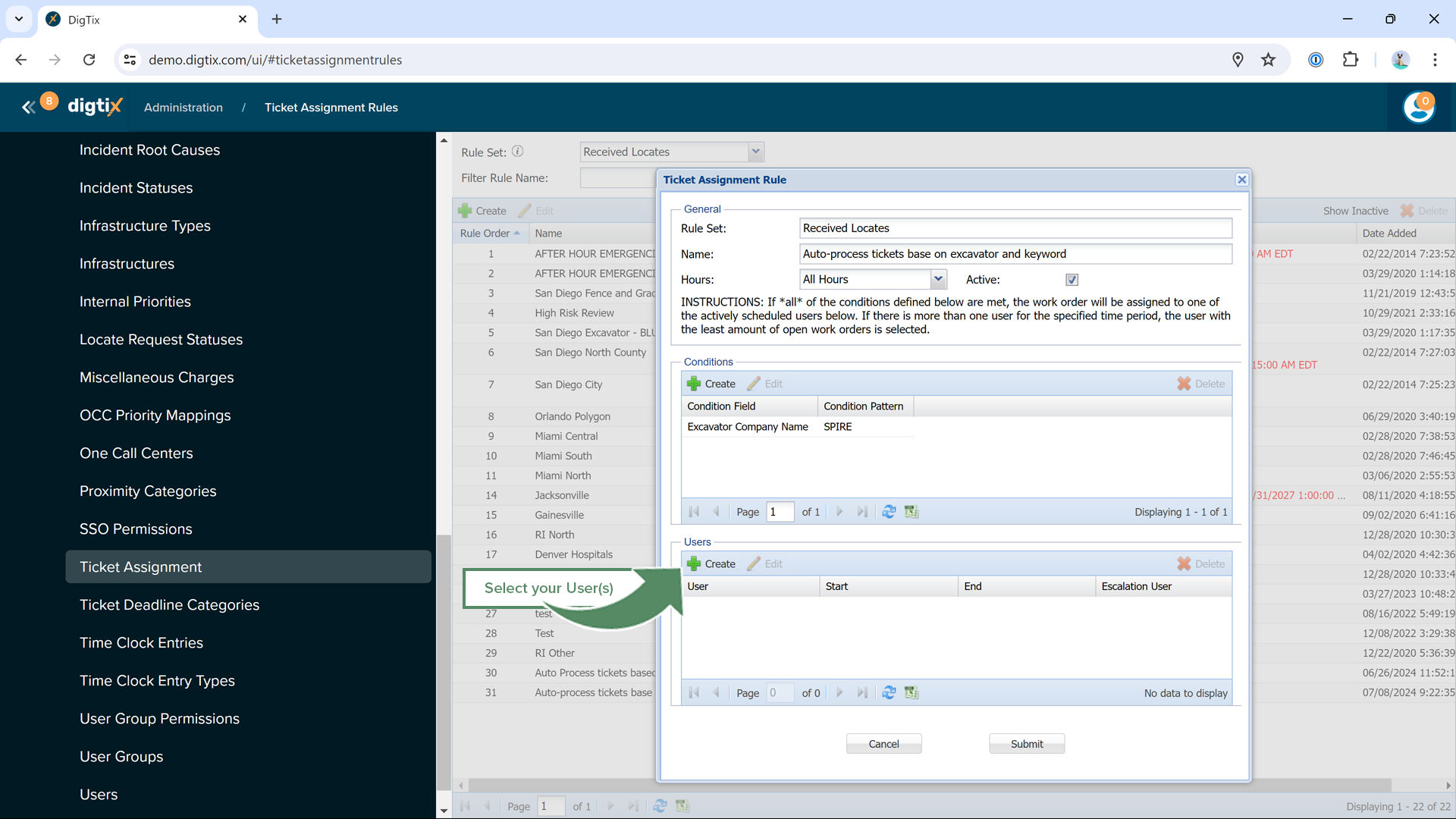Open the Rule Set combo box arrow
Image resolution: width=1456 pixels, height=819 pixels.
click(x=755, y=152)
